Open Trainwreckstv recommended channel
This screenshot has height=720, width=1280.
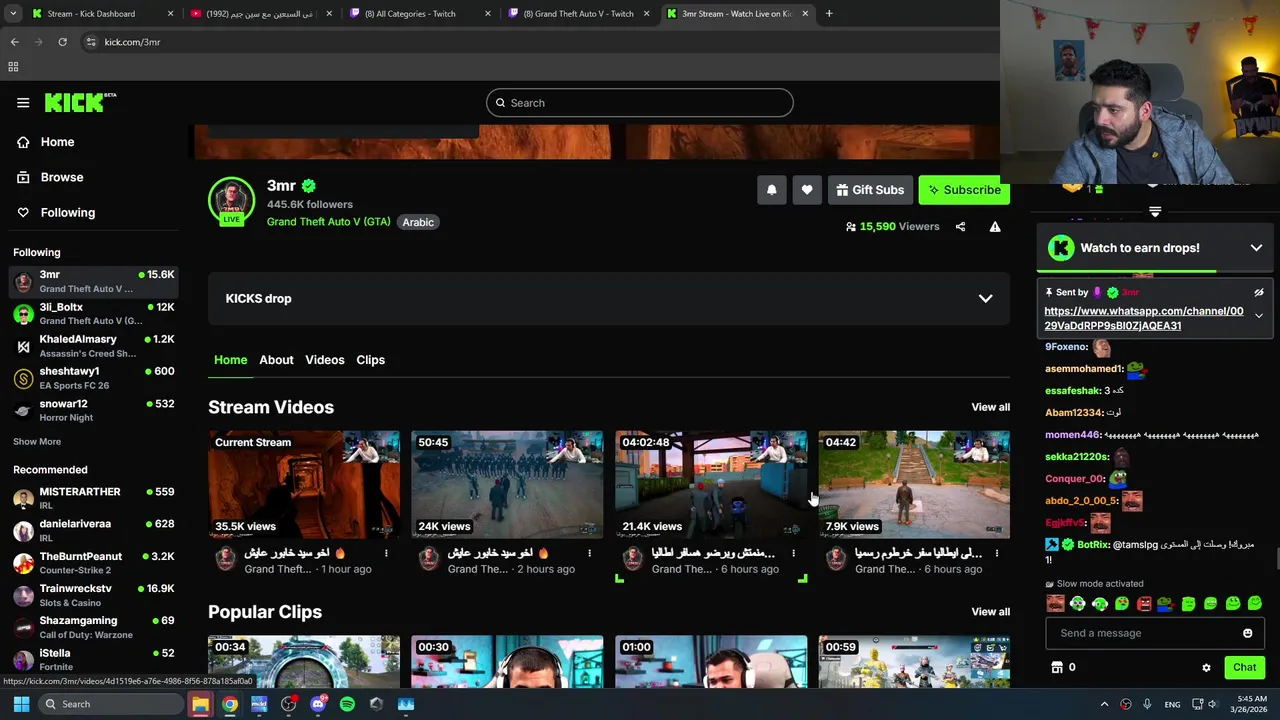[94, 595]
